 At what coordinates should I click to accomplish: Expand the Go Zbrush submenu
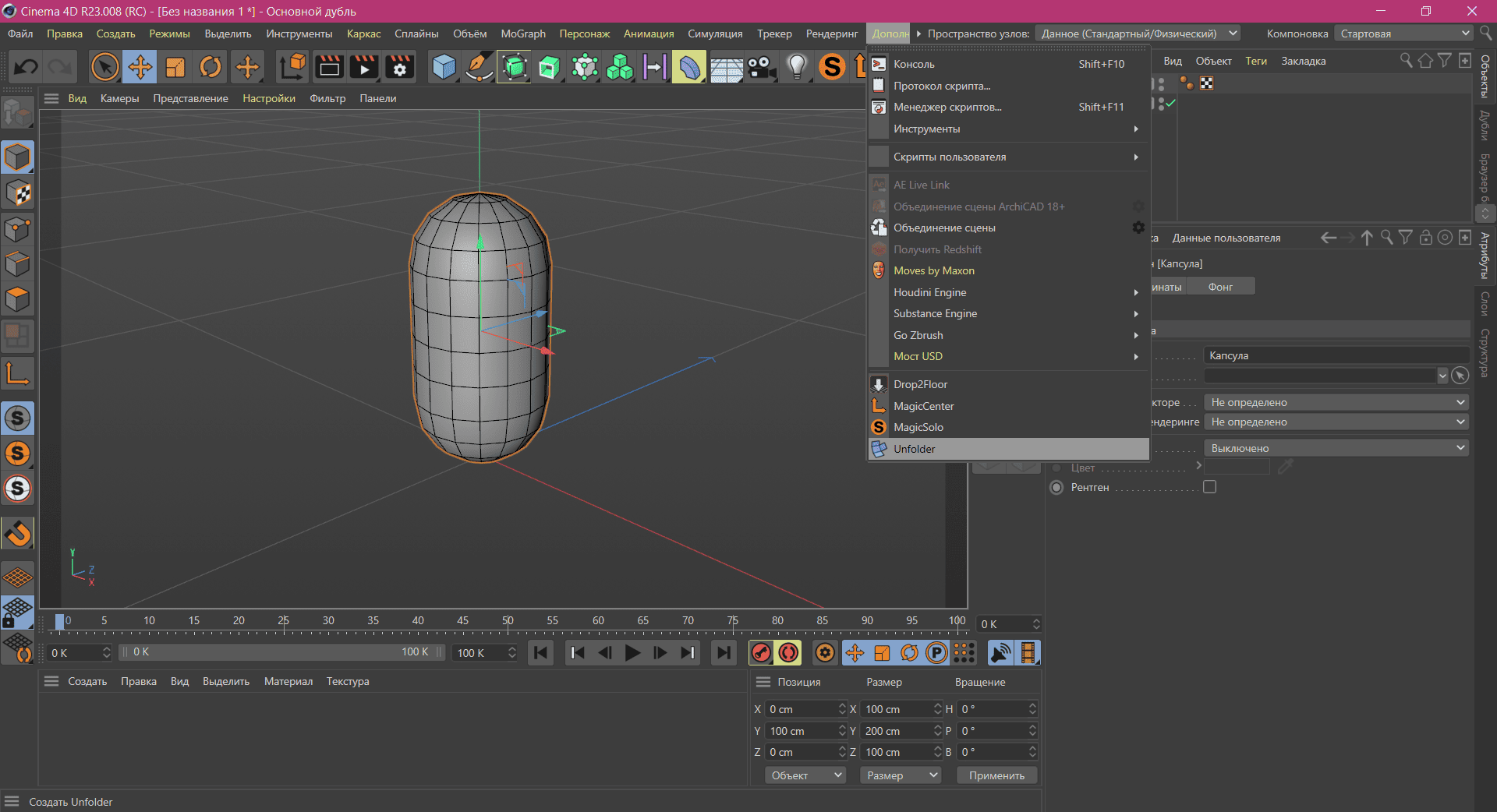click(x=1009, y=335)
